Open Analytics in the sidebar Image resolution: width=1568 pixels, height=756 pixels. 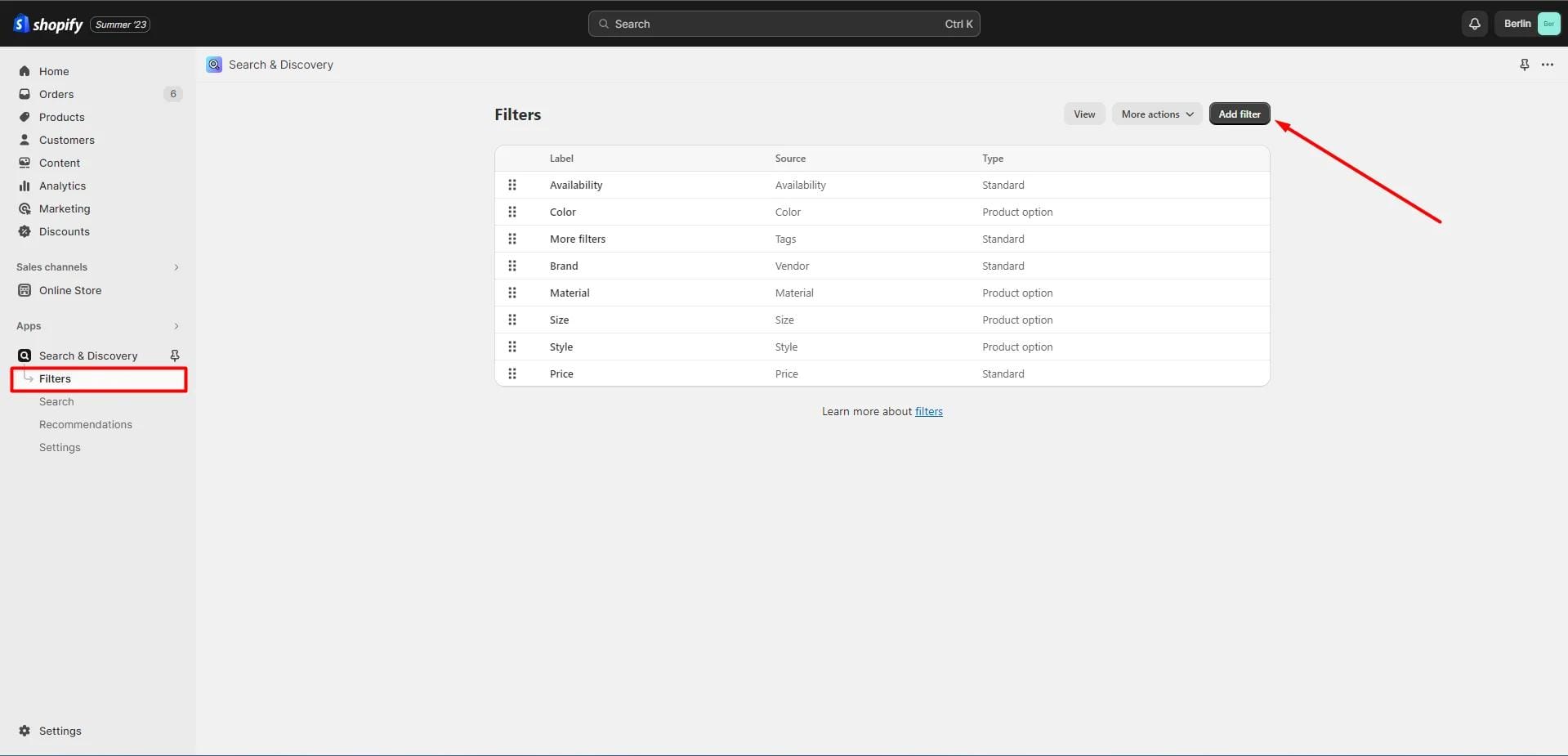(x=62, y=186)
